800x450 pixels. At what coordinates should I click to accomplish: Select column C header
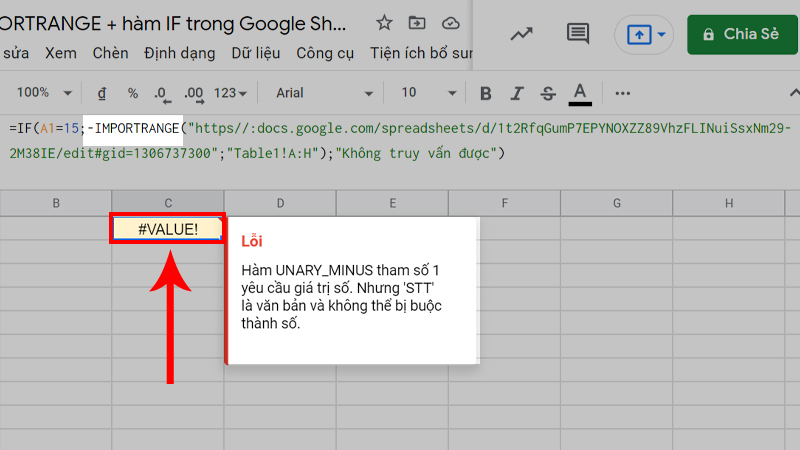(x=168, y=203)
